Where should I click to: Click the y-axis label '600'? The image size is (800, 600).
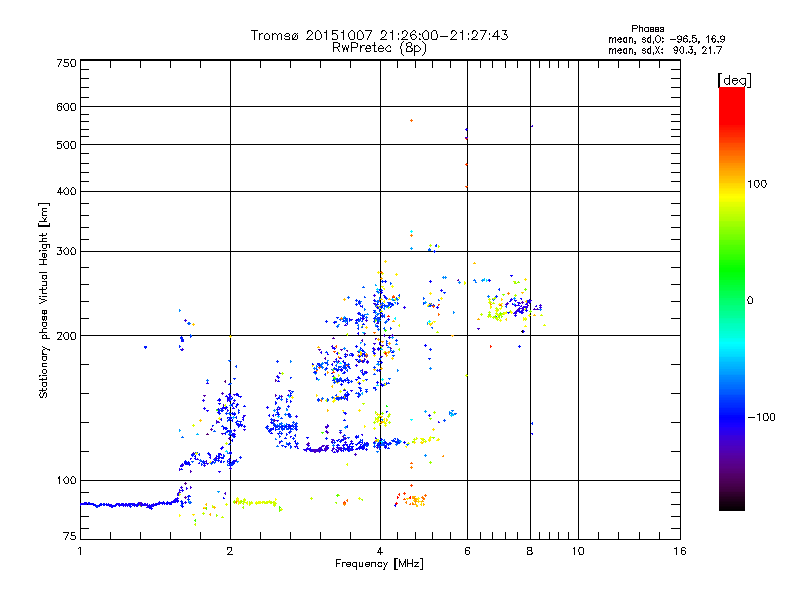click(66, 107)
